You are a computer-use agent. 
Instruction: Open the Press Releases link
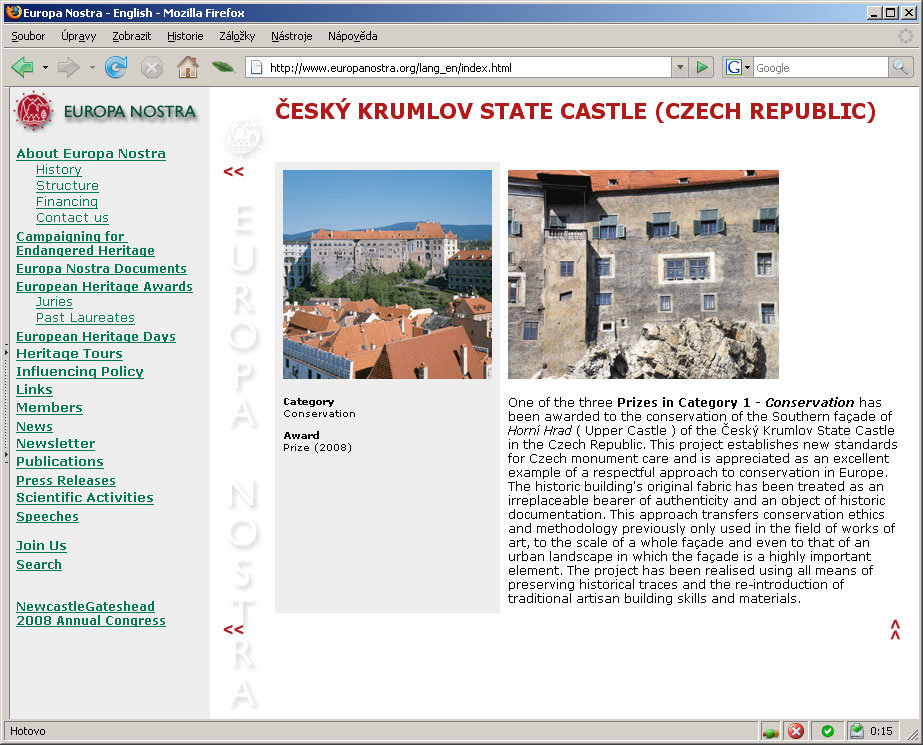[66, 481]
